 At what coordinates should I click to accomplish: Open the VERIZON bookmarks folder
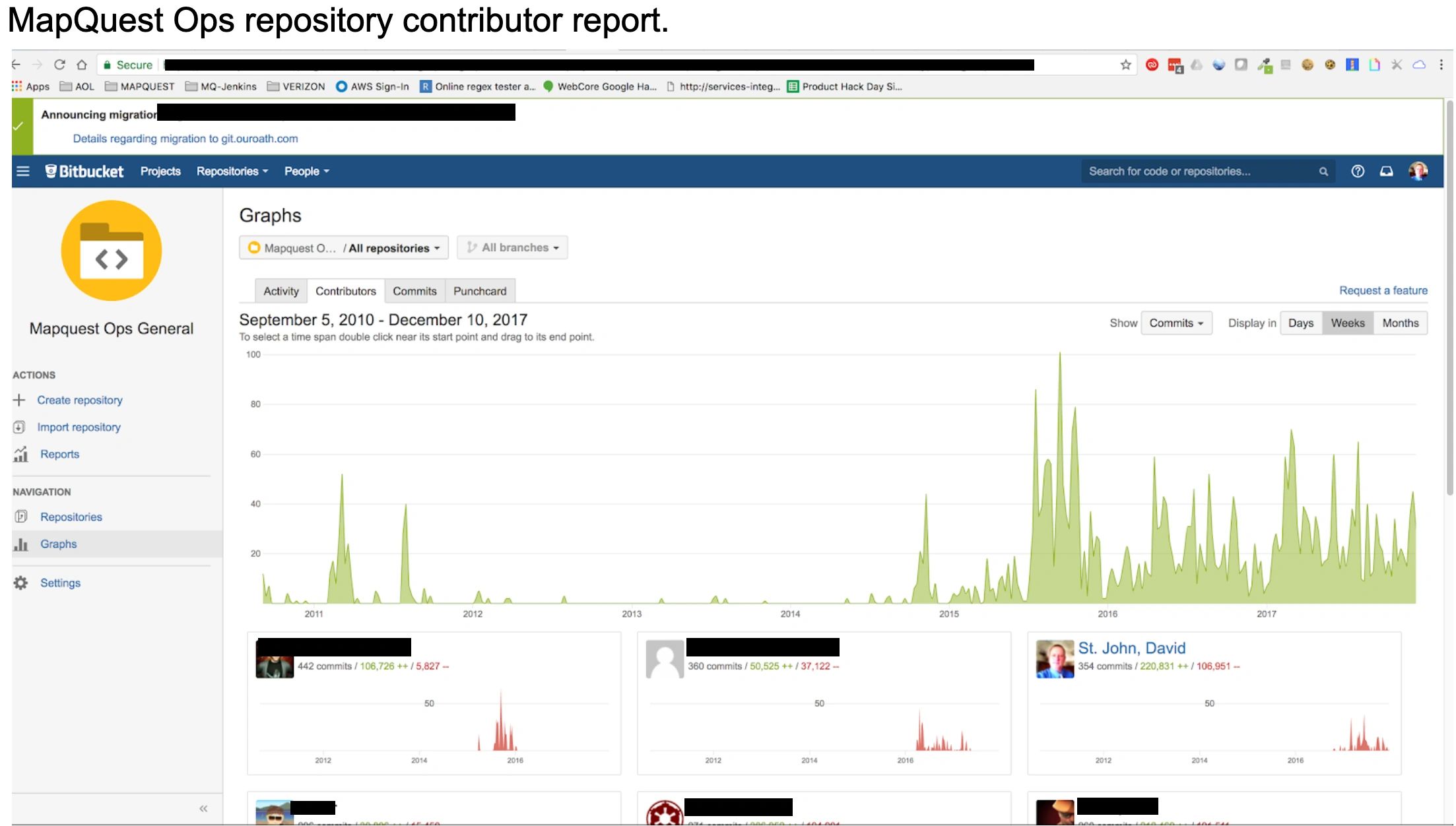coord(296,86)
